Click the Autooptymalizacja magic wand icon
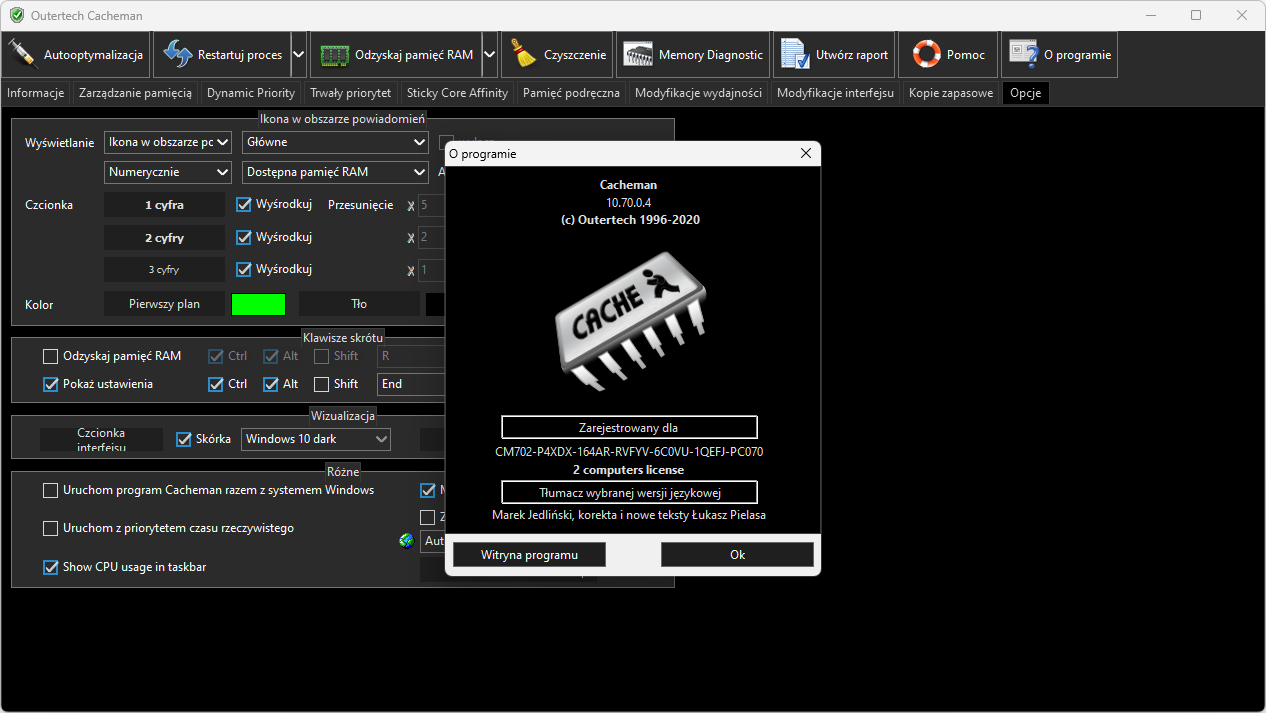Image resolution: width=1266 pixels, height=713 pixels. [x=23, y=55]
